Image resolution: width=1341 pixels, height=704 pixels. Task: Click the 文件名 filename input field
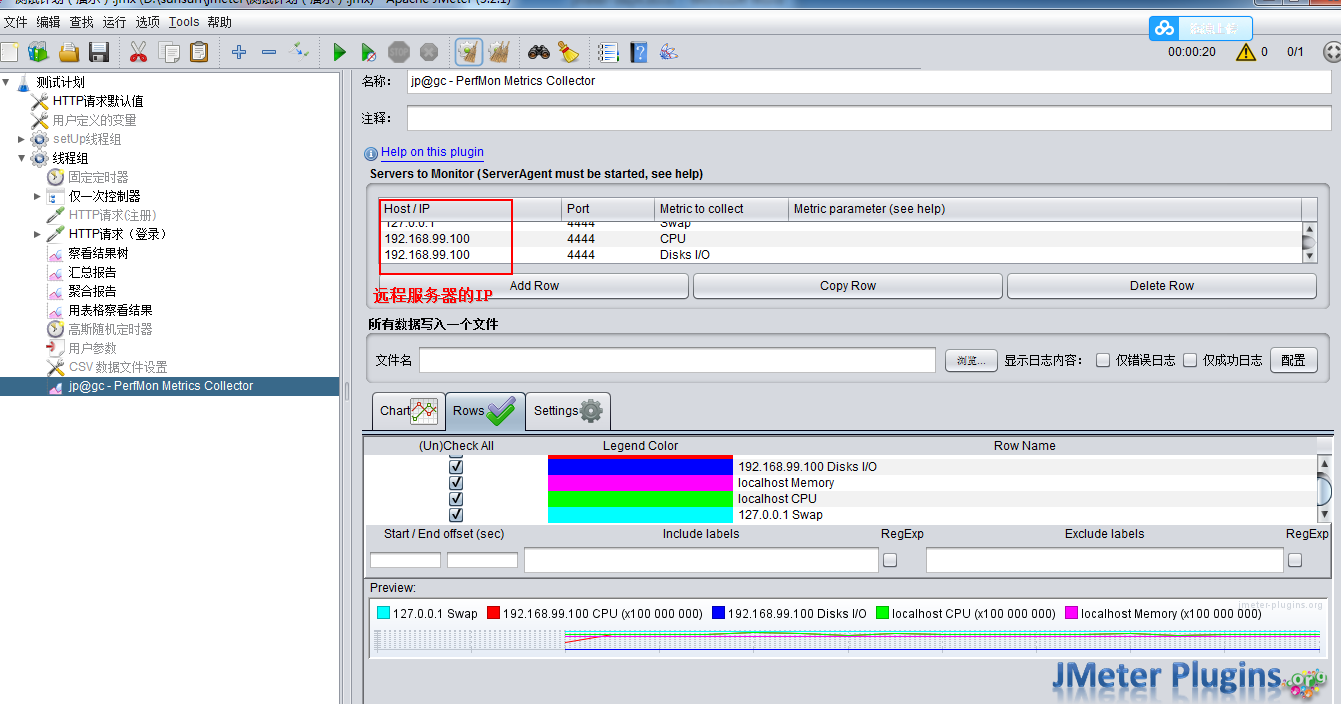click(x=677, y=360)
